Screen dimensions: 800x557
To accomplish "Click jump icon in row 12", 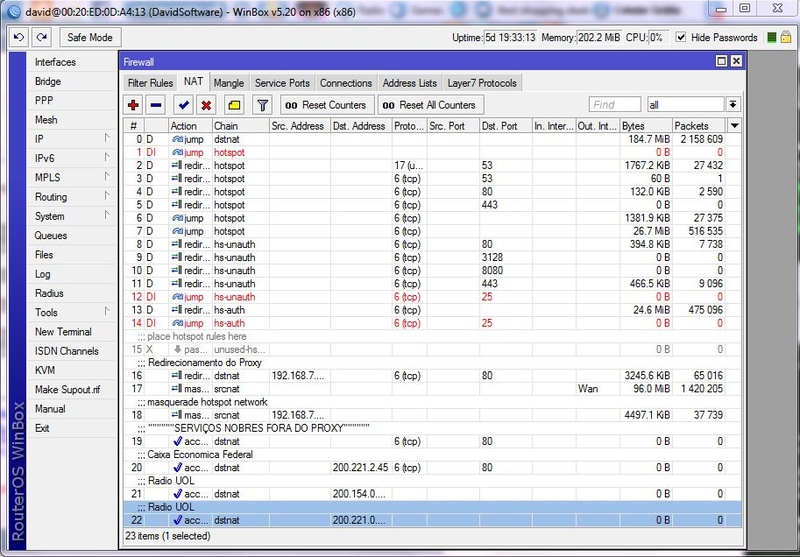I will pos(177,297).
